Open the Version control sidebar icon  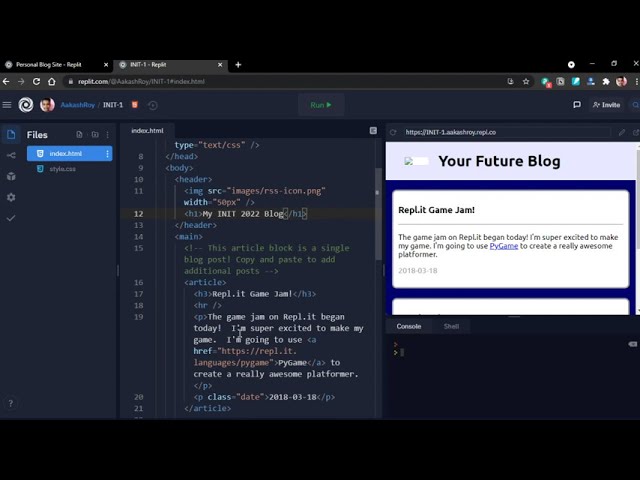pyautogui.click(x=11, y=156)
